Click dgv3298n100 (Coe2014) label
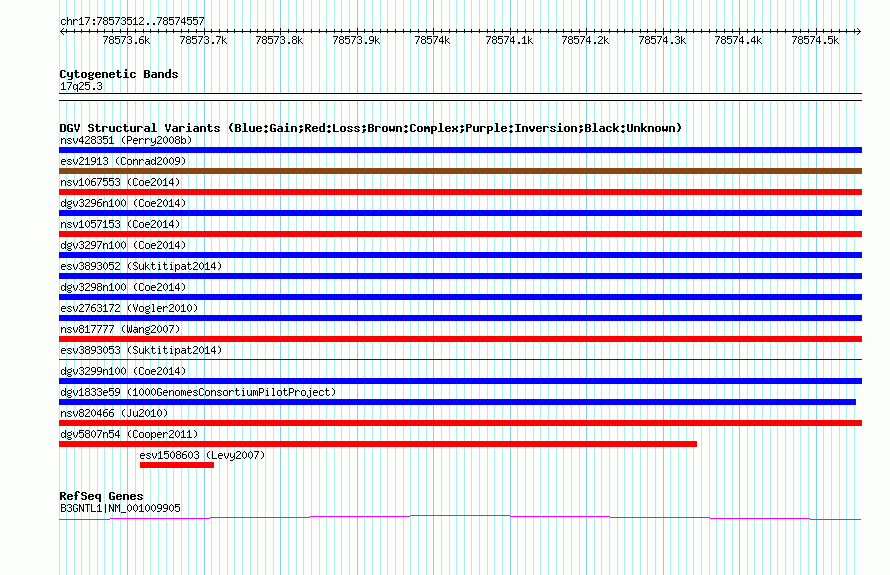The width and height of the screenshot is (890, 575). click(x=123, y=287)
